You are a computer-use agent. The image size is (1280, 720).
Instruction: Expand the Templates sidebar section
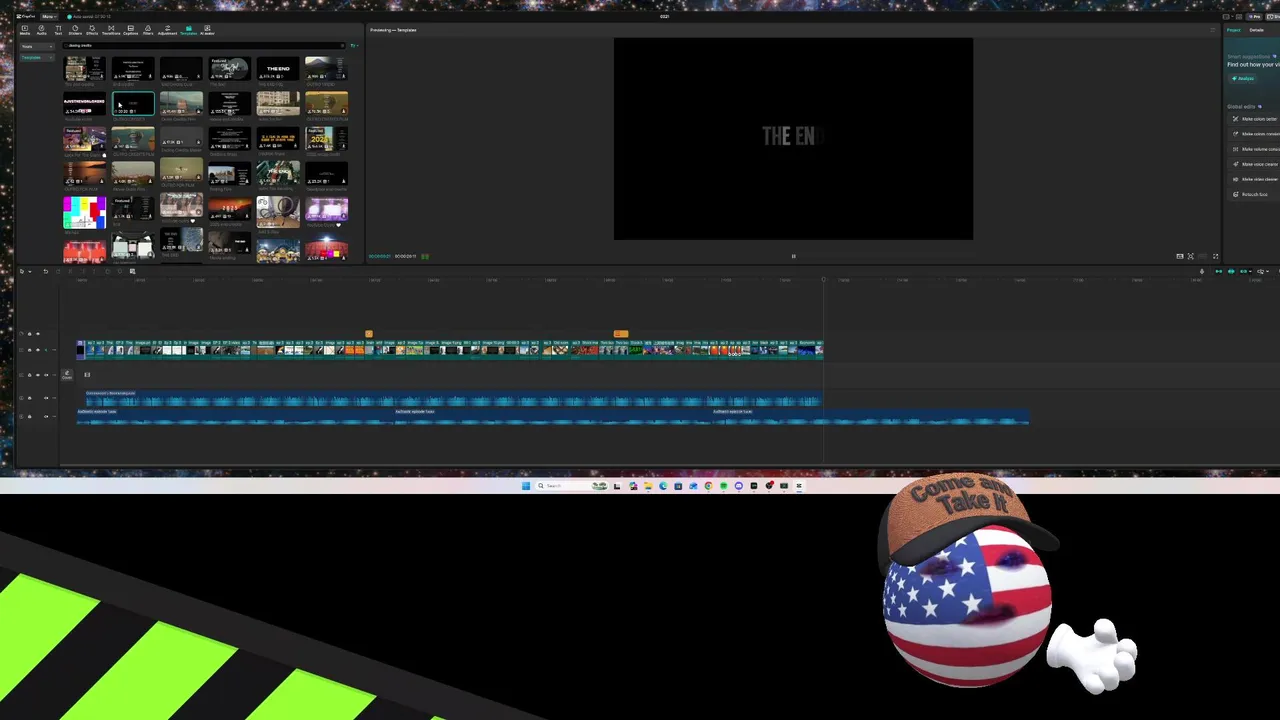coord(37,57)
